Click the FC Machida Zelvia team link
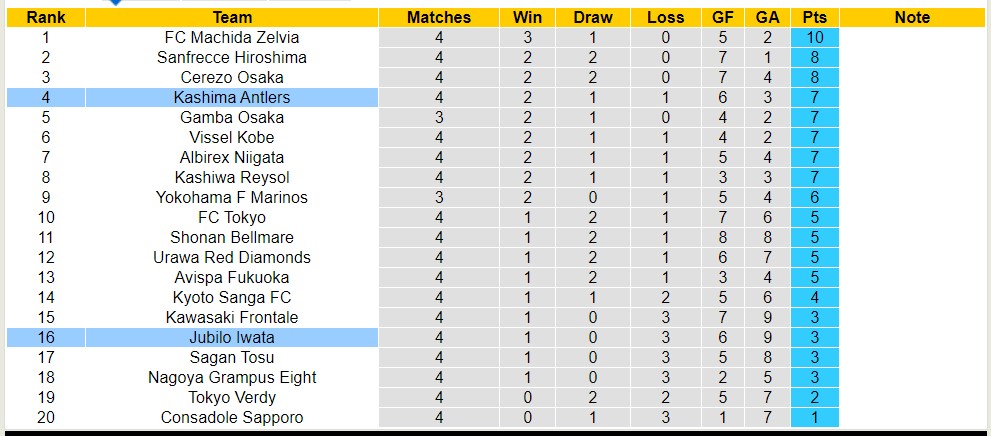 (232, 37)
